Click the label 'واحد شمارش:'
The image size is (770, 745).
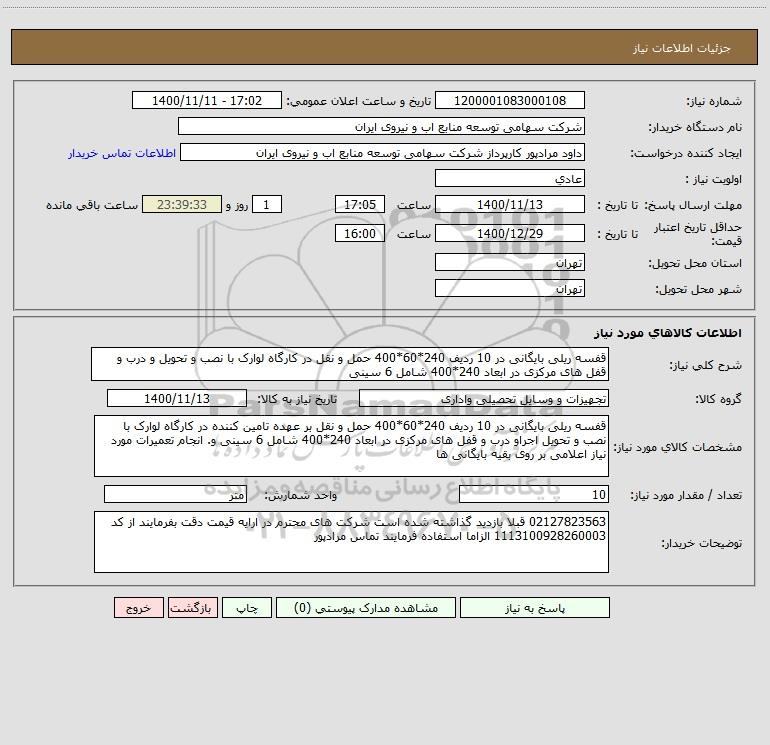[x=301, y=496]
